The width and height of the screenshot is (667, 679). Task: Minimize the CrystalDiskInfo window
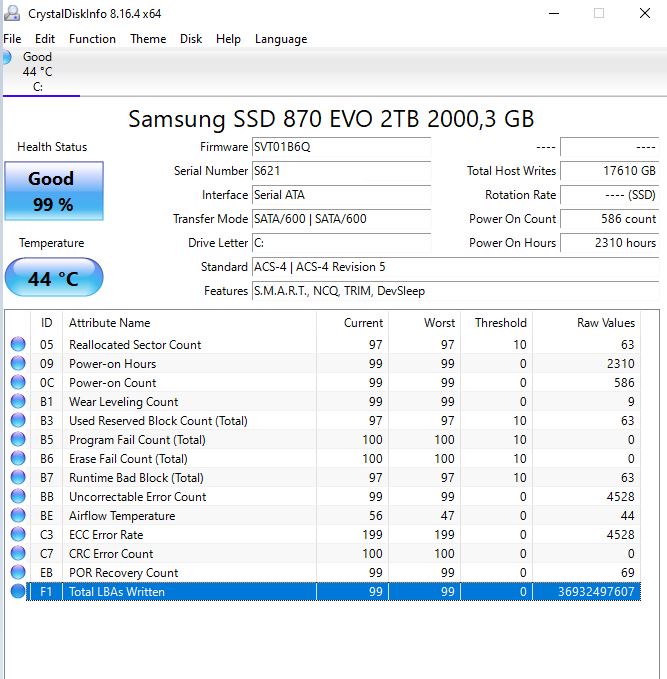coord(554,13)
